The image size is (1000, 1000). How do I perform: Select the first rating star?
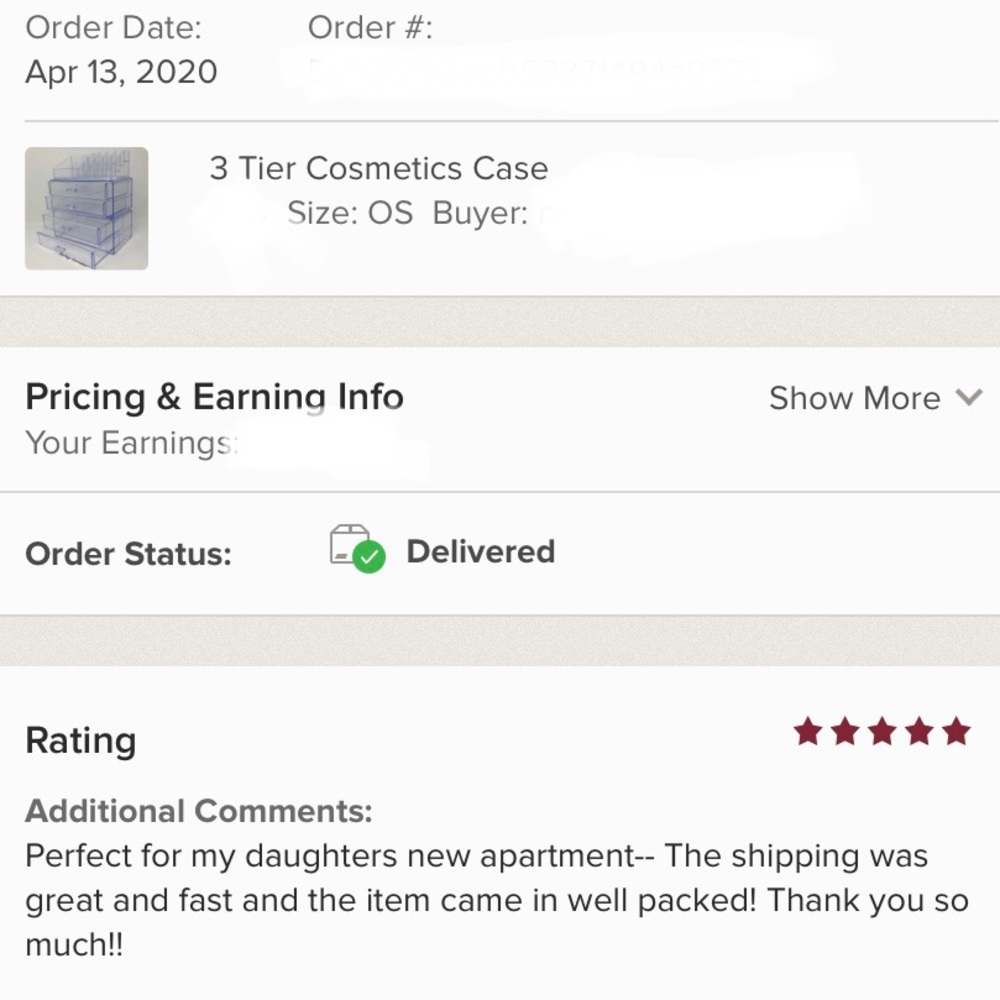coord(808,731)
